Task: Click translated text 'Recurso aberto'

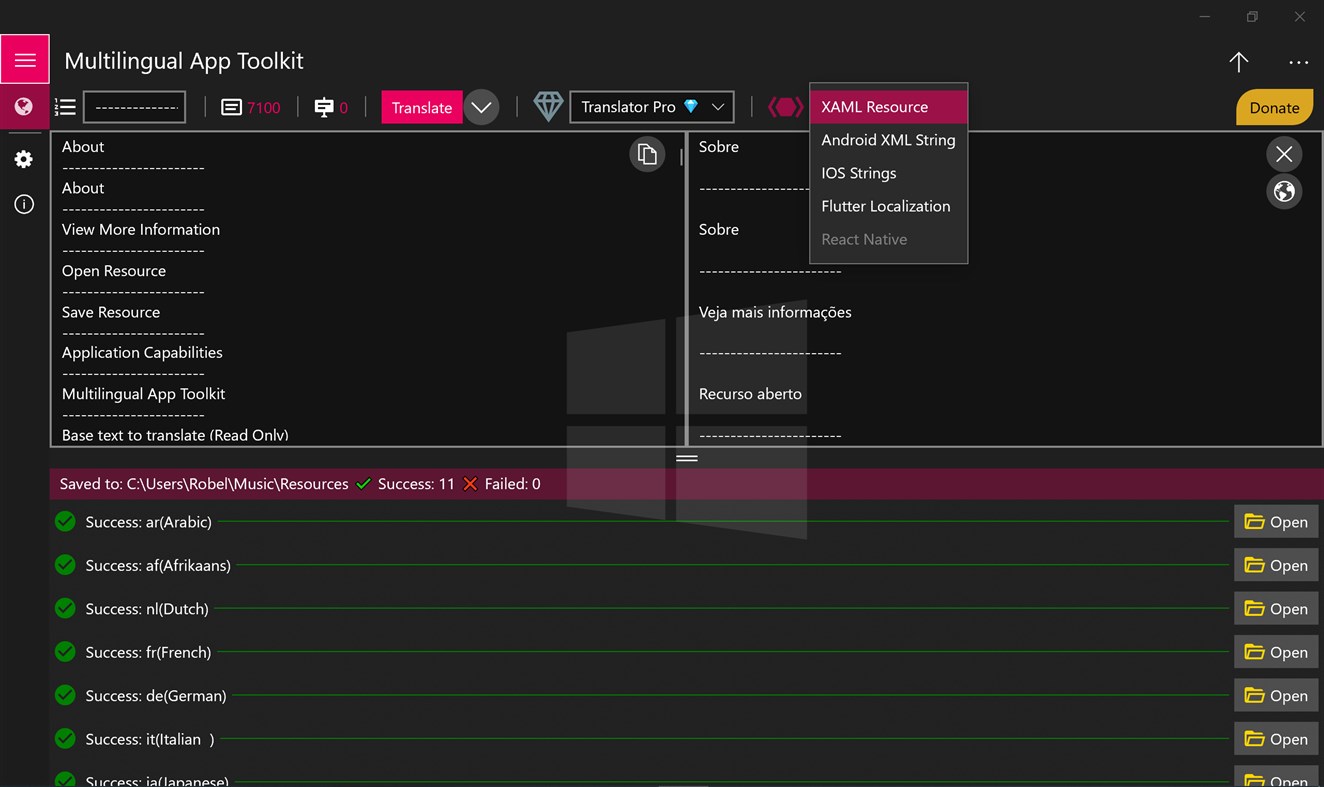Action: point(750,394)
